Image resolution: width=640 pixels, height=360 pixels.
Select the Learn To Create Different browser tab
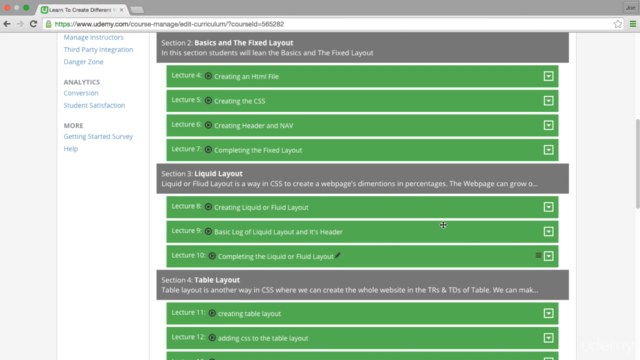tap(82, 10)
